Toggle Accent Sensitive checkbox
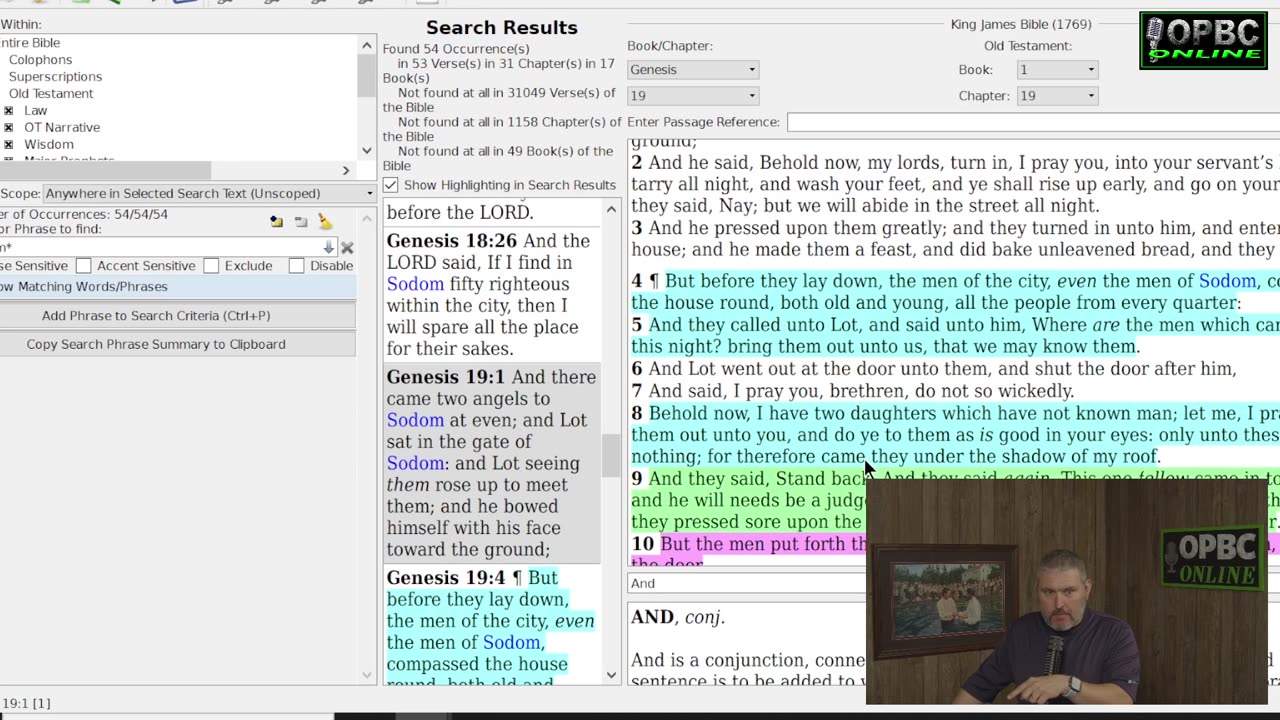The width and height of the screenshot is (1280, 720). tap(84, 265)
